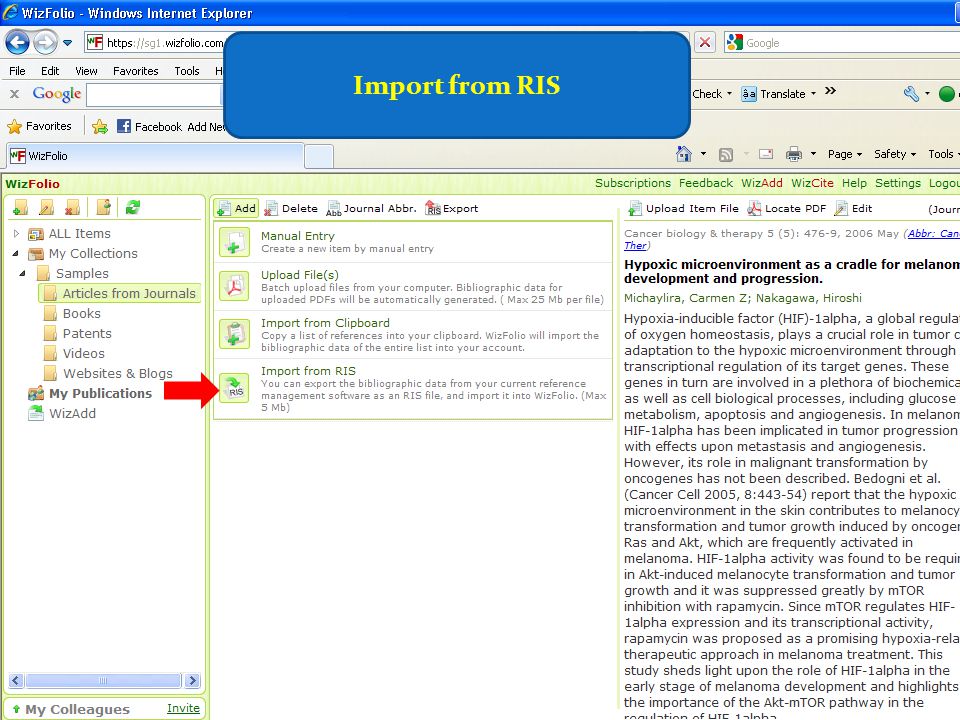
Task: Click the Upload File(s) PDF icon
Action: (x=234, y=286)
